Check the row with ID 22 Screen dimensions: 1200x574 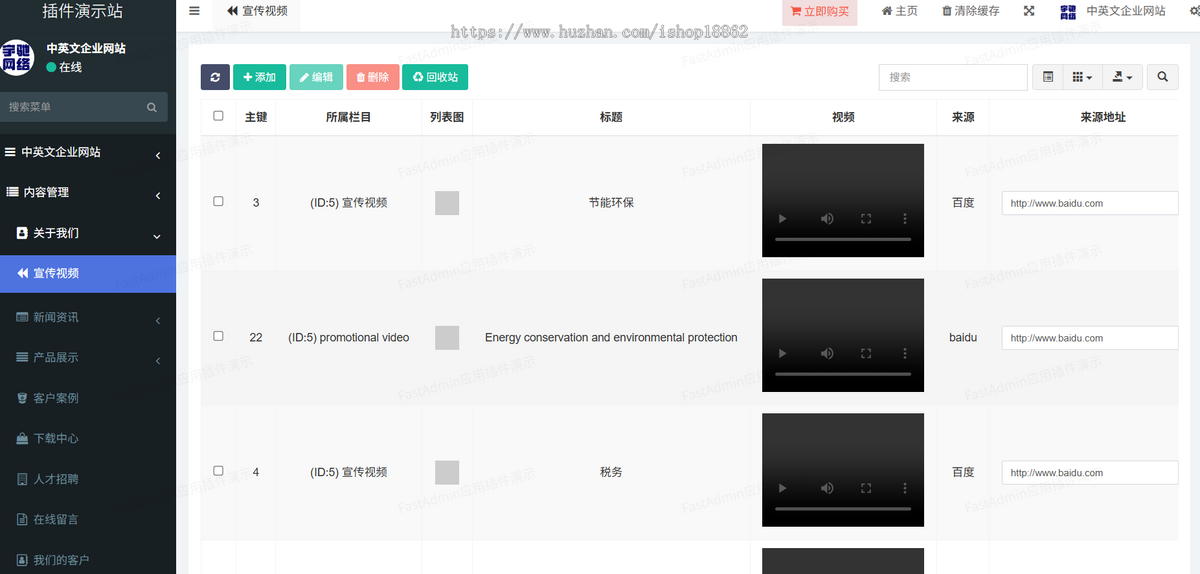coord(219,336)
